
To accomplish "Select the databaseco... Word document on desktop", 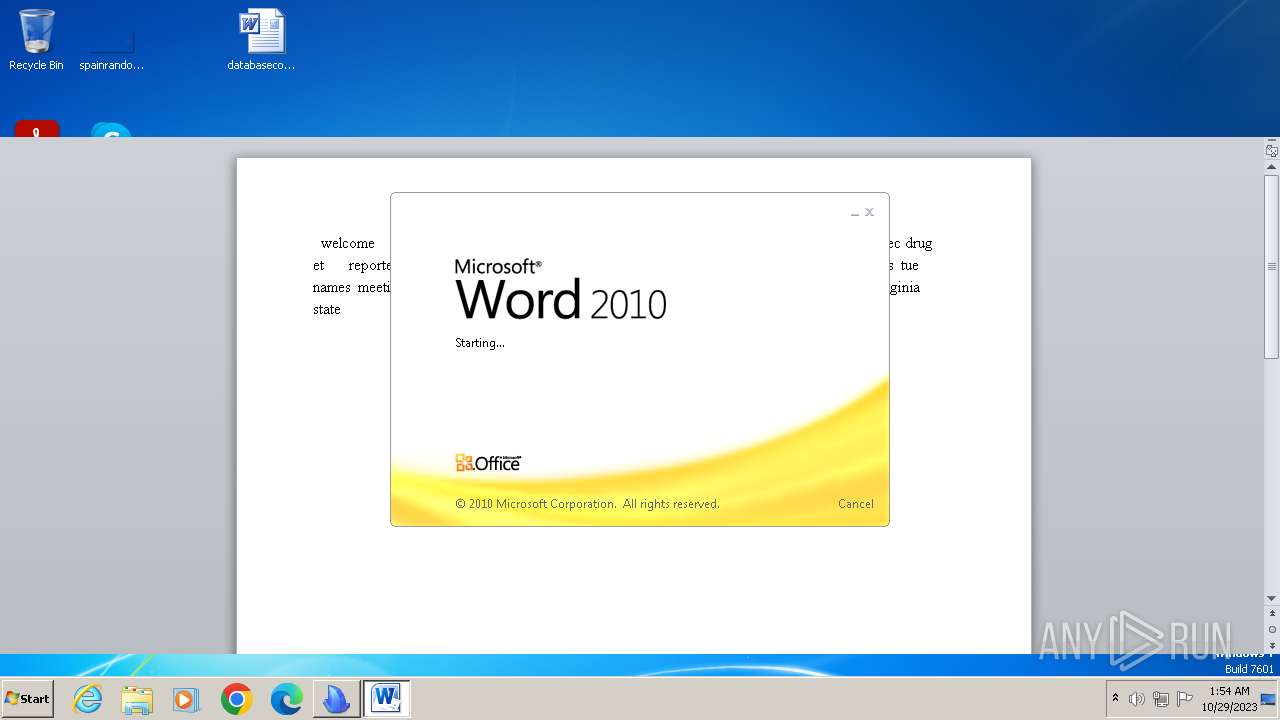I will pos(261,40).
